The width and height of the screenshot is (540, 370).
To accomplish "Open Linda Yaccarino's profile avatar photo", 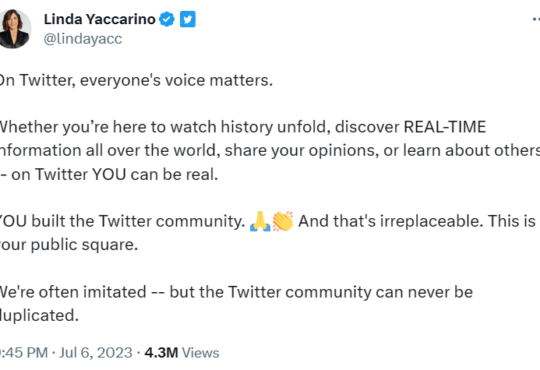I will click(x=14, y=29).
